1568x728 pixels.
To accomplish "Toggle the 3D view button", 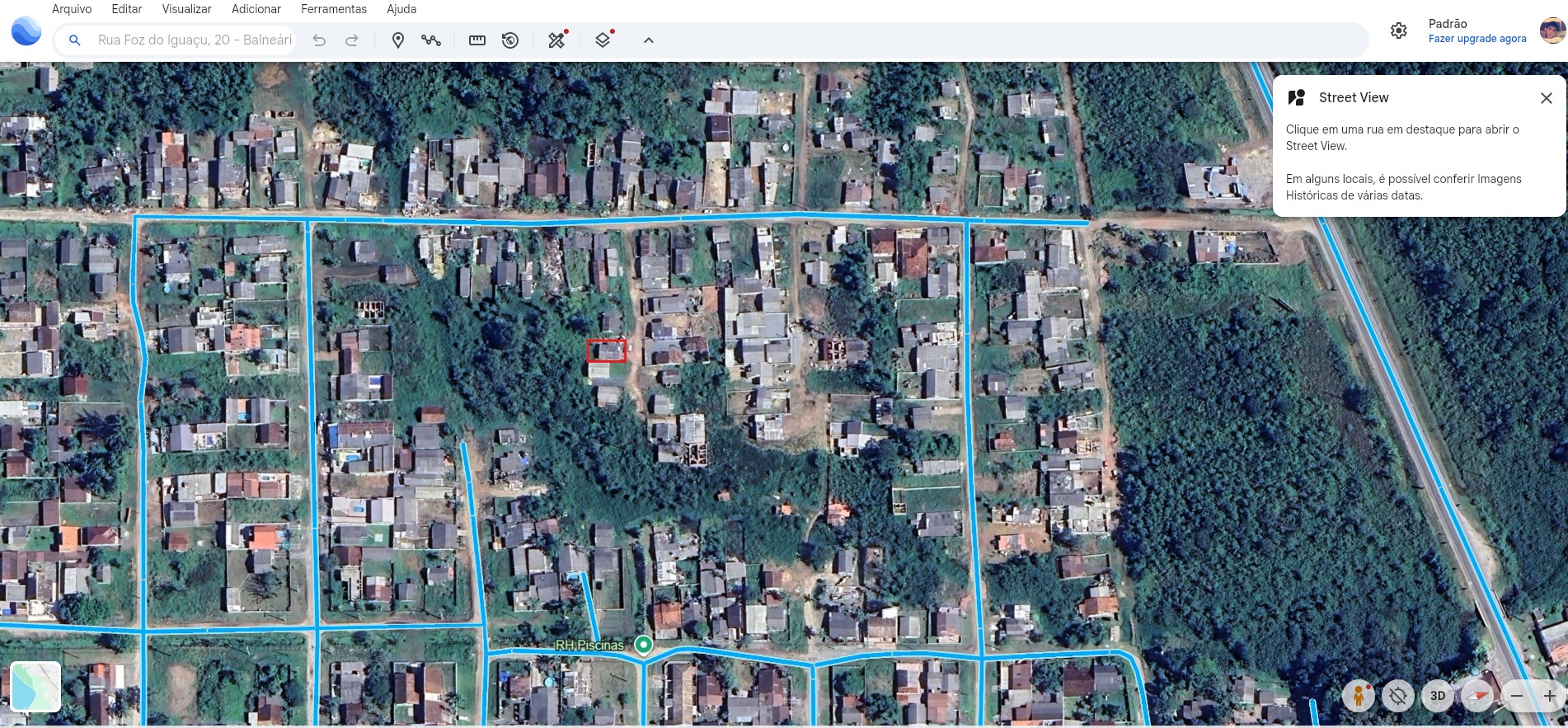I will click(1438, 696).
